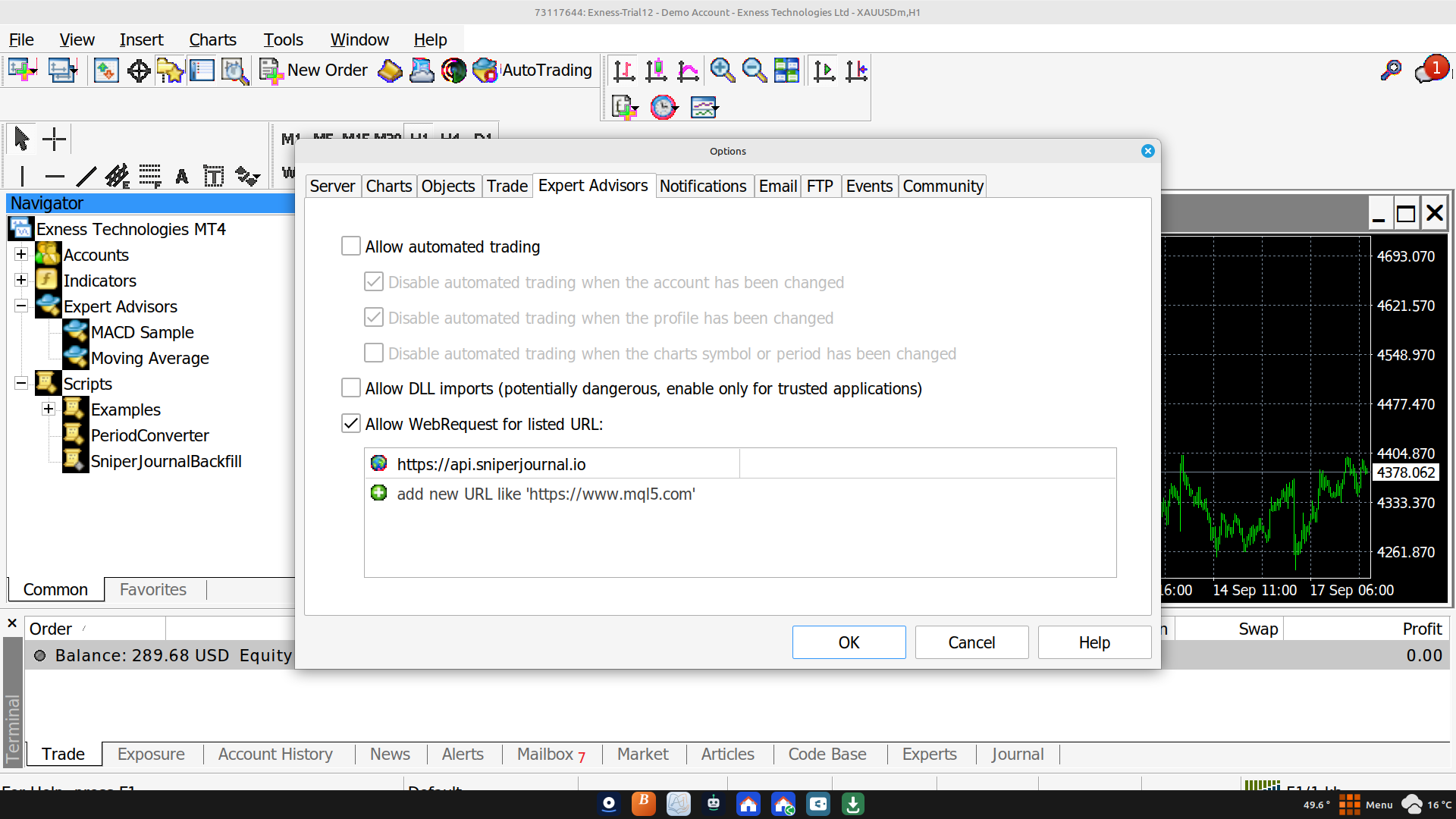Switch to Account History terminal tab
The height and width of the screenshot is (819, 1456).
(x=275, y=755)
